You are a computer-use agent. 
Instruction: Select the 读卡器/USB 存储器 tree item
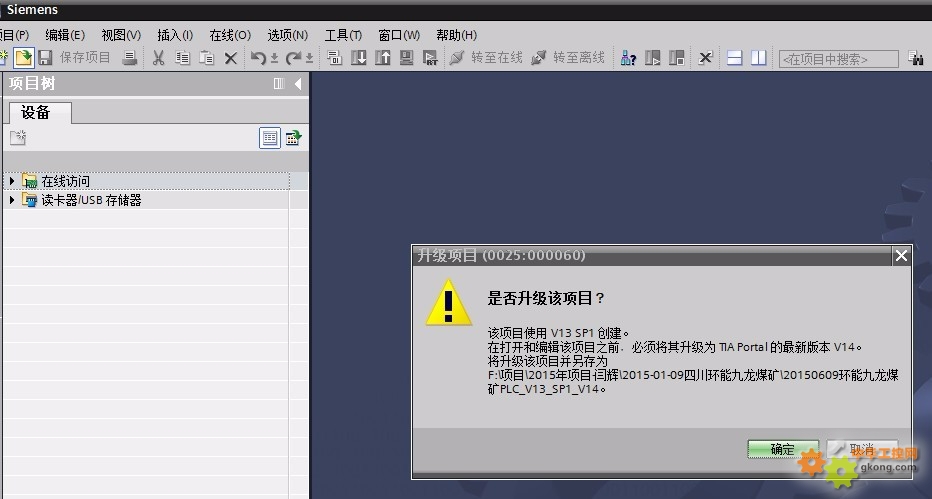point(91,200)
